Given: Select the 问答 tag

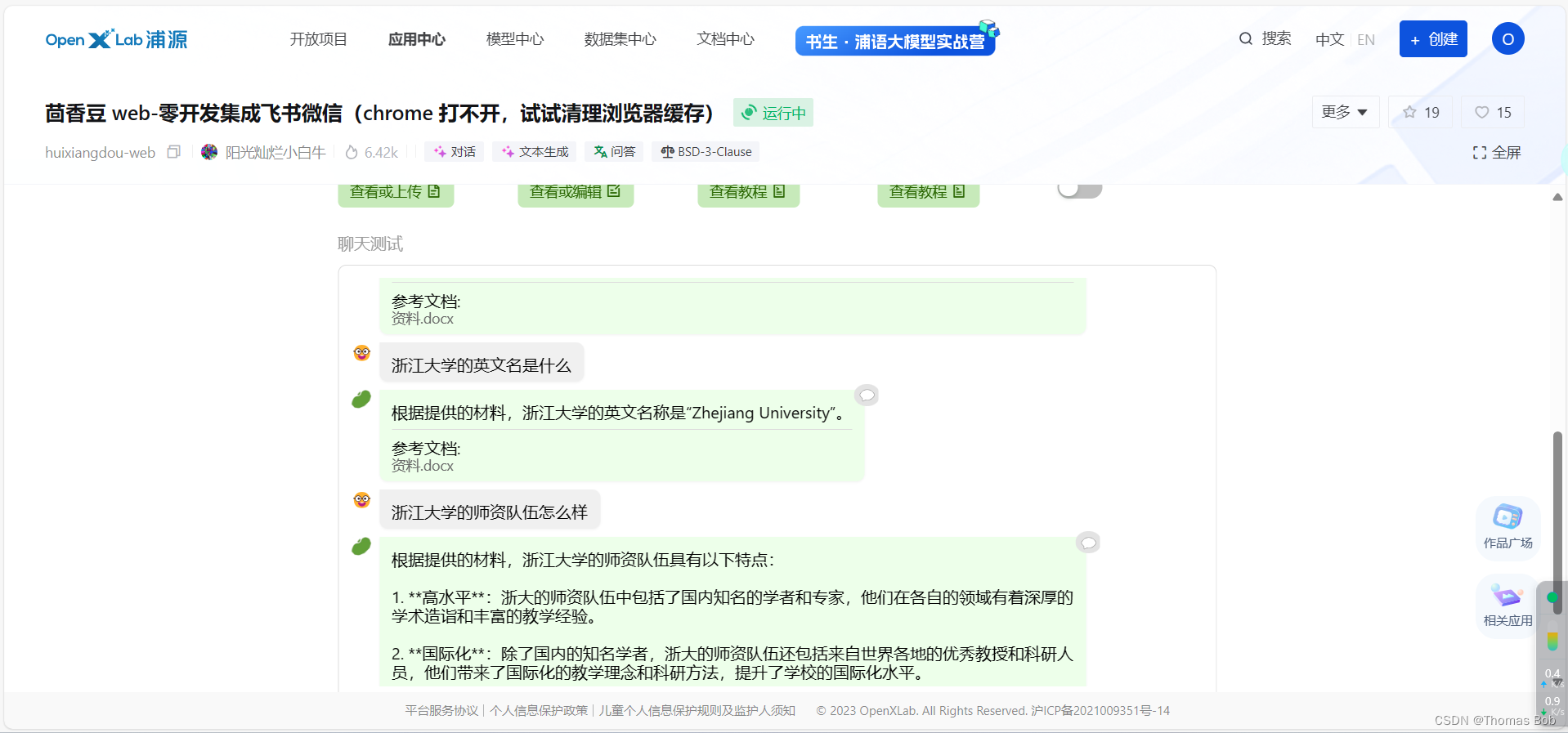Looking at the screenshot, I should [614, 152].
